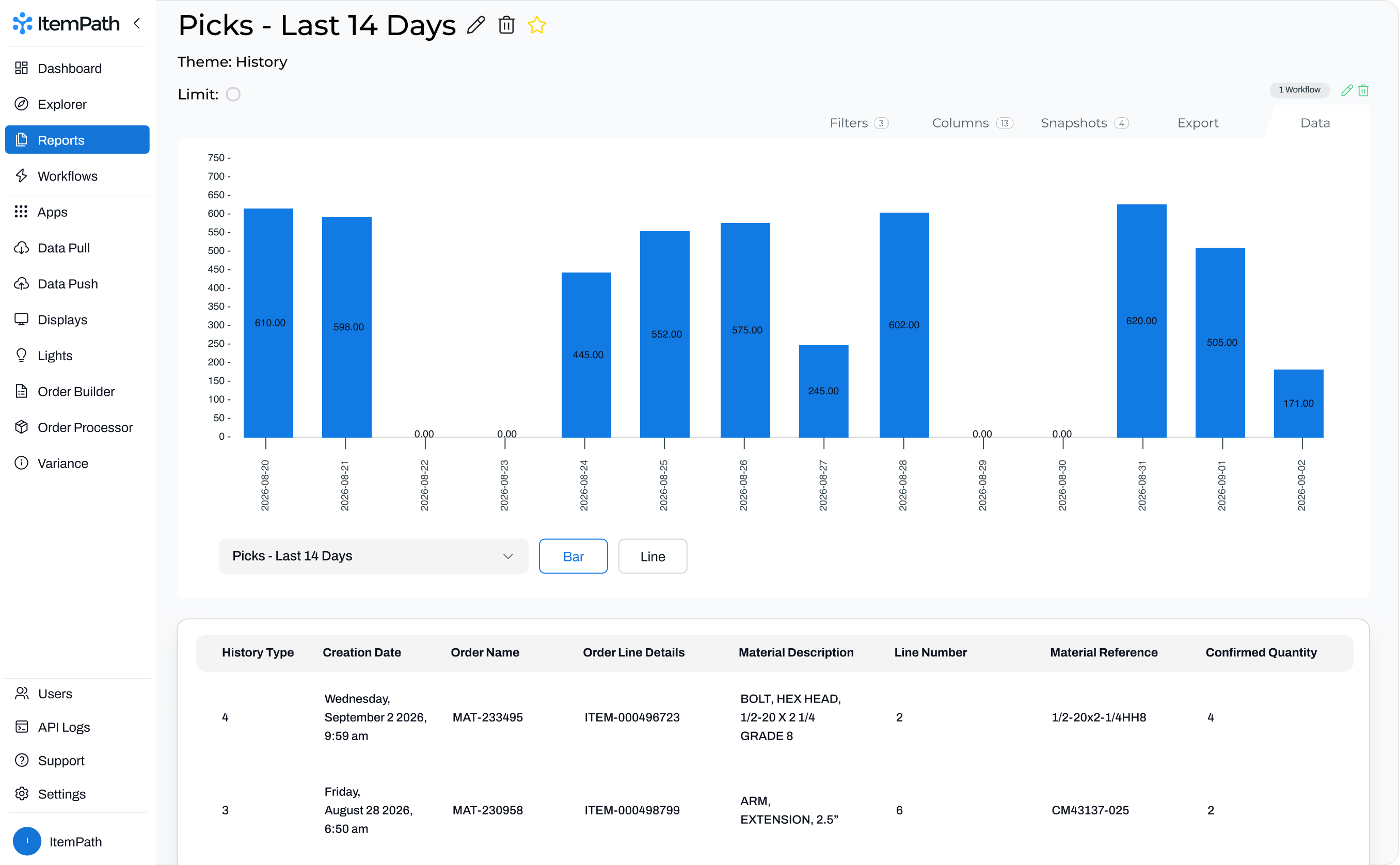The image size is (1400, 865).
Task: Open the Snapshots tab
Action: pyautogui.click(x=1084, y=123)
